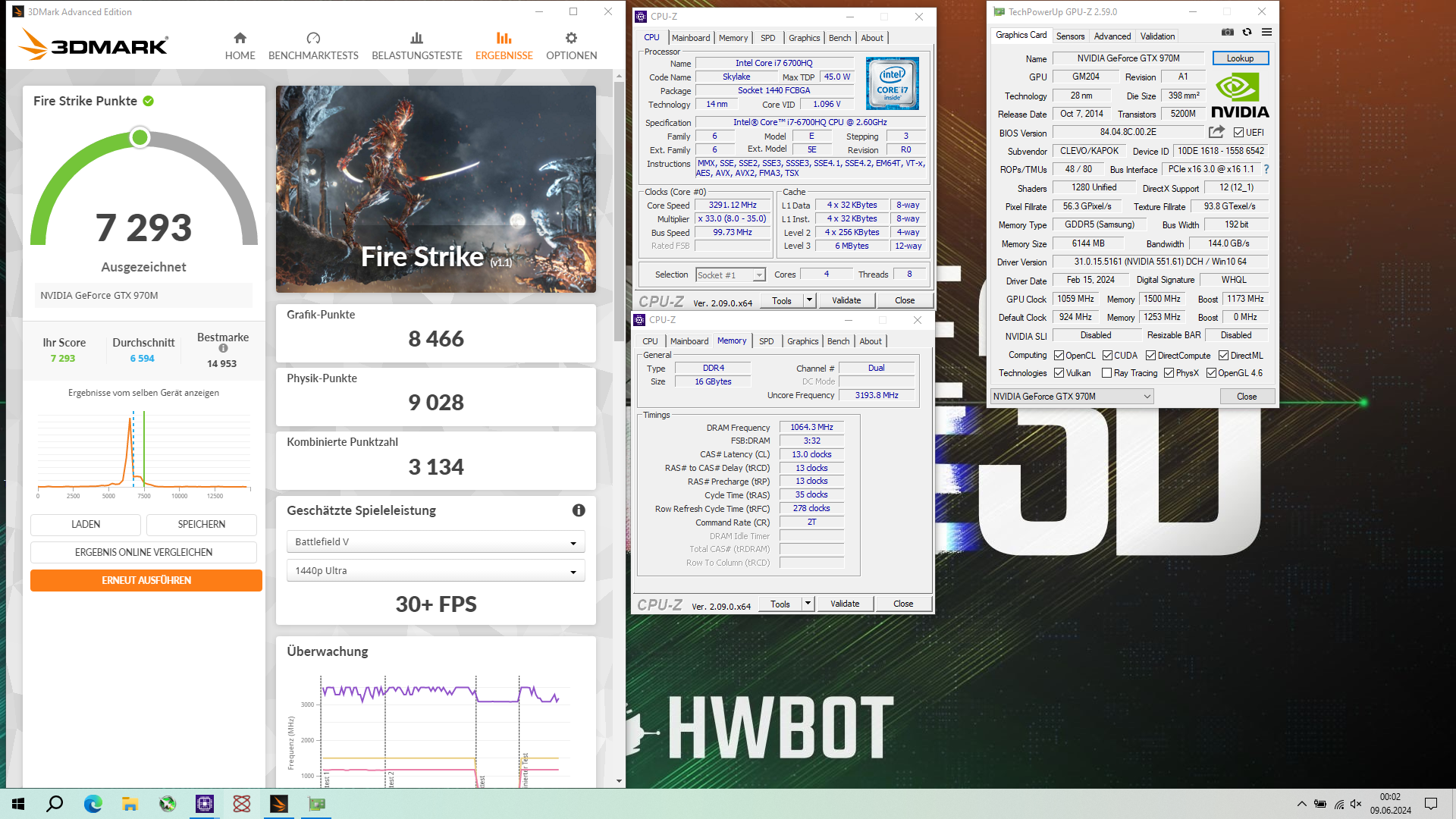Open 3DMark HOME section

pos(240,46)
